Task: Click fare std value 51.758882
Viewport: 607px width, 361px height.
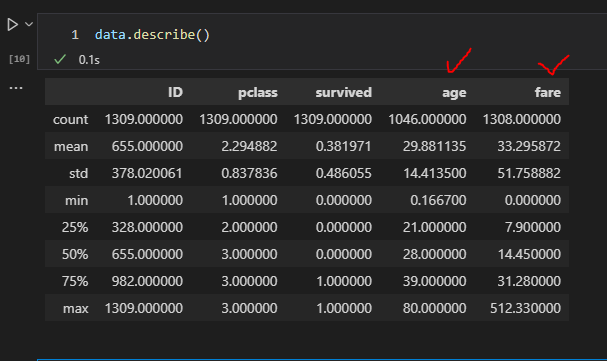Action: click(529, 173)
